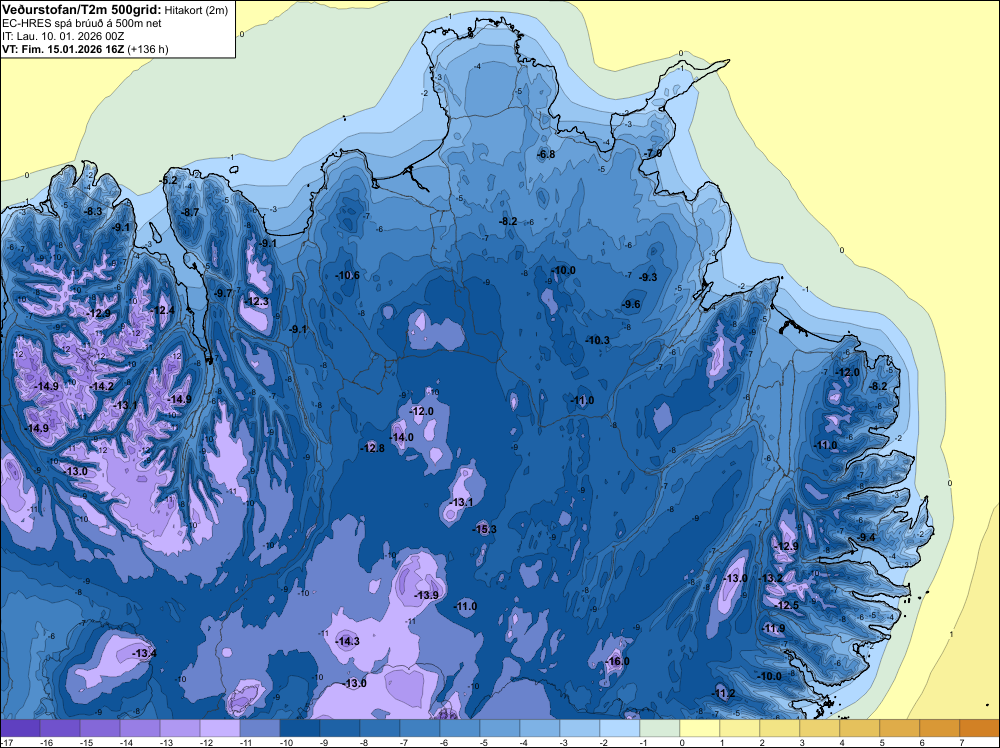
Task: Click the '-8.7' temperature value on the map
Action: pos(191,212)
